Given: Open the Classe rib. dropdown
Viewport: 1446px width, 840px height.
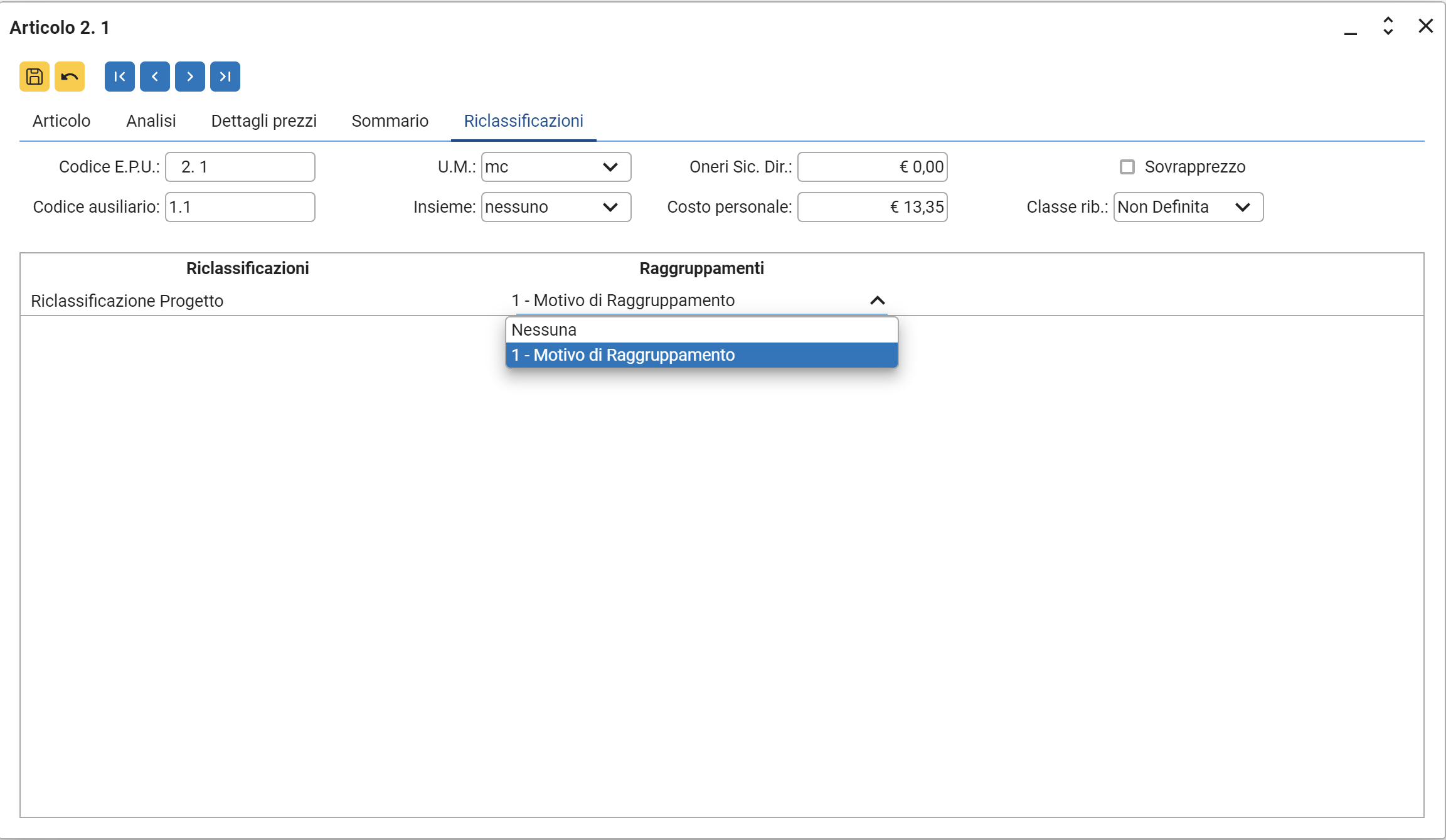Looking at the screenshot, I should point(1188,207).
